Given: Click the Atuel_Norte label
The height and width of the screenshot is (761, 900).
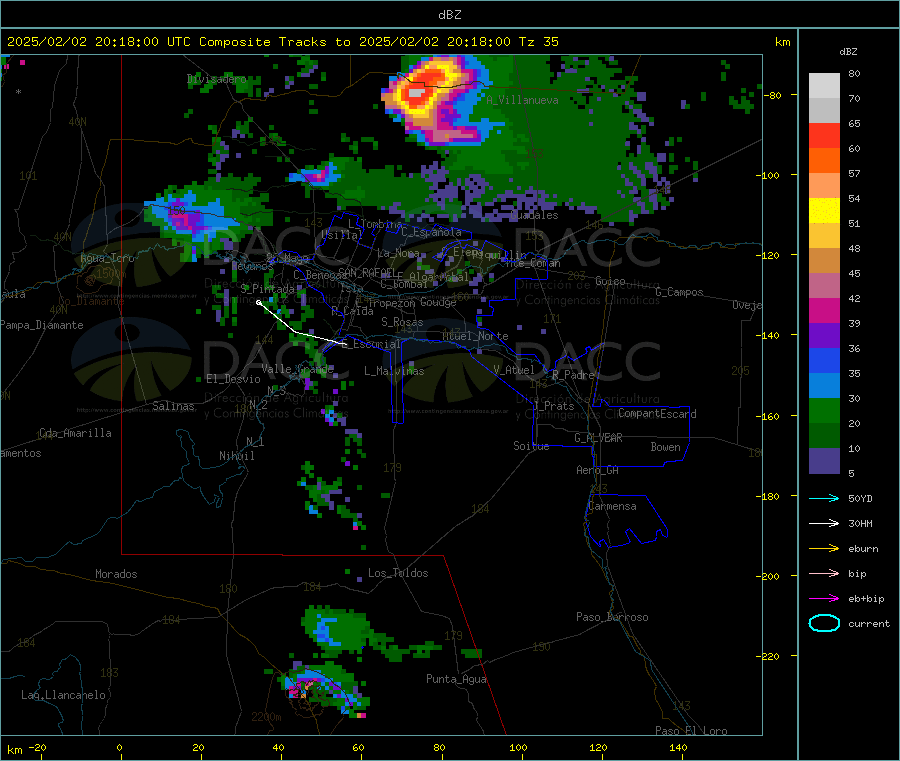Looking at the screenshot, I should tap(475, 336).
